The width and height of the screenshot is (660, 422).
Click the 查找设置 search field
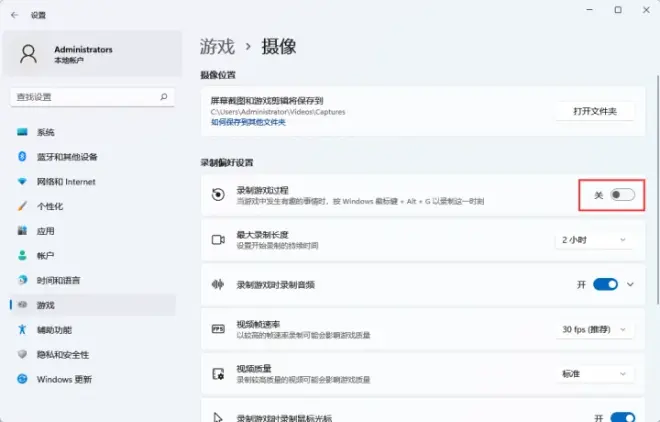pyautogui.click(x=85, y=97)
